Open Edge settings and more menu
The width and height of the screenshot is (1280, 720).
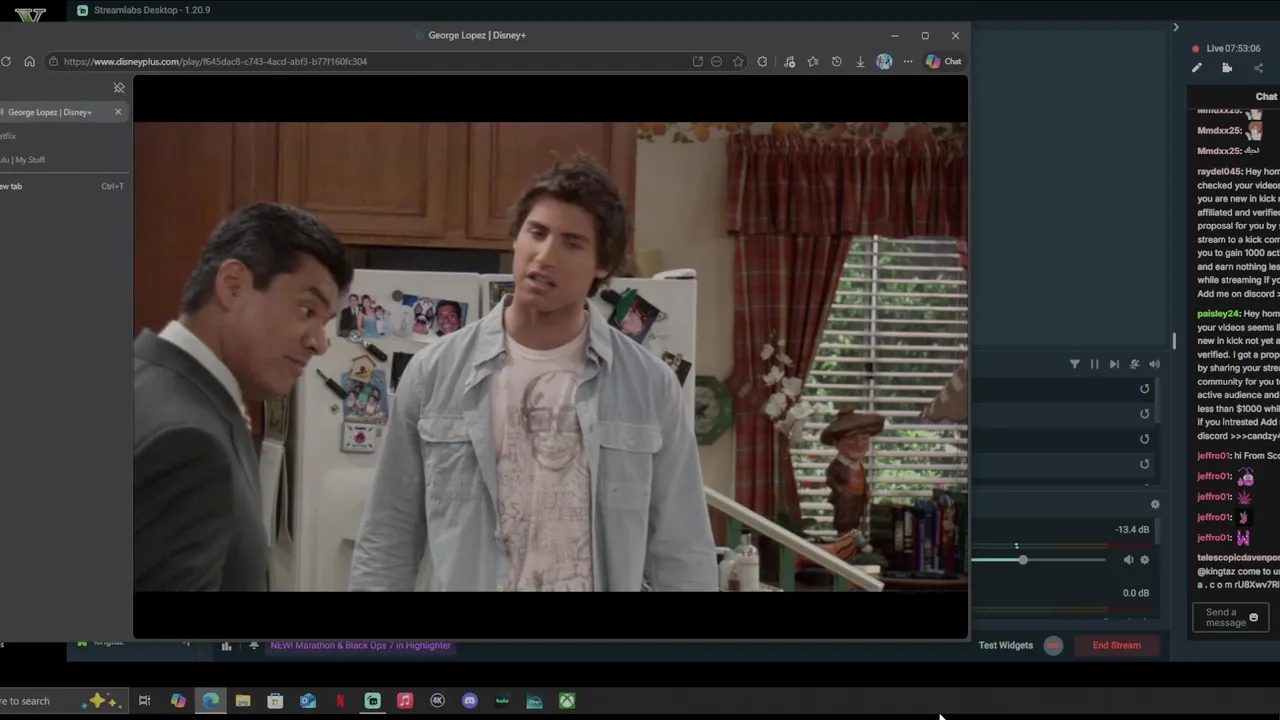click(x=908, y=61)
